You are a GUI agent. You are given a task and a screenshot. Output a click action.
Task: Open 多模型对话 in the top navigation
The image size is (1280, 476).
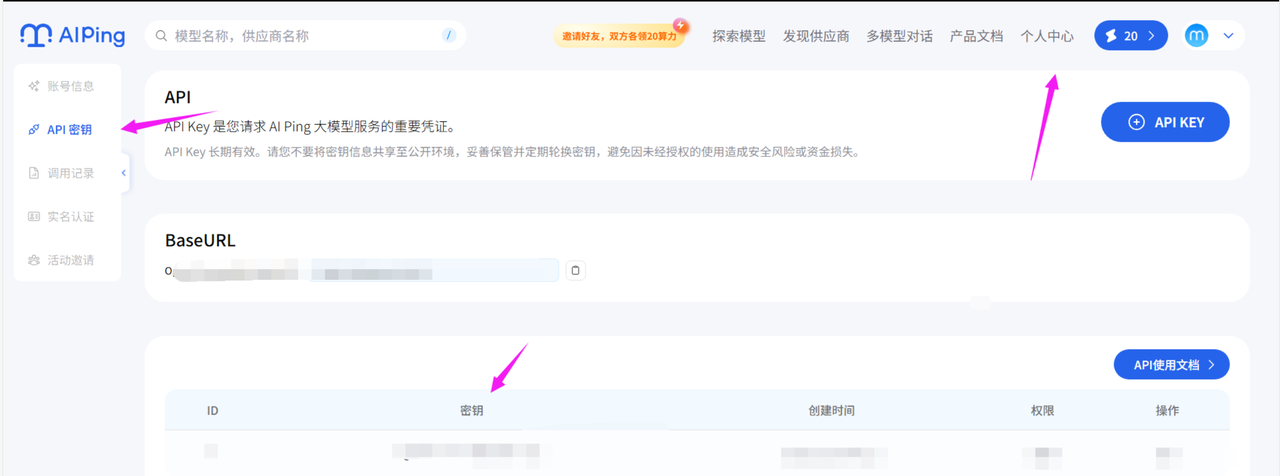(x=899, y=36)
